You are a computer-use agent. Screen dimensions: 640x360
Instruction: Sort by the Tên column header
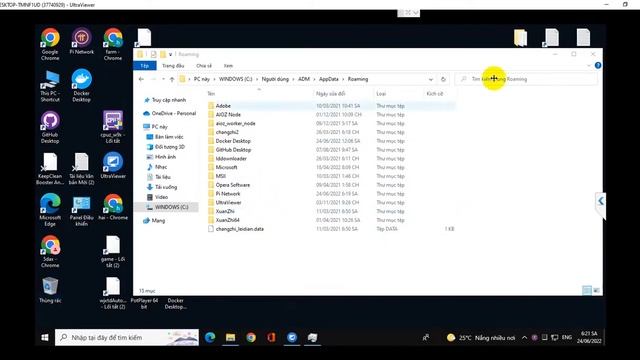click(x=211, y=94)
